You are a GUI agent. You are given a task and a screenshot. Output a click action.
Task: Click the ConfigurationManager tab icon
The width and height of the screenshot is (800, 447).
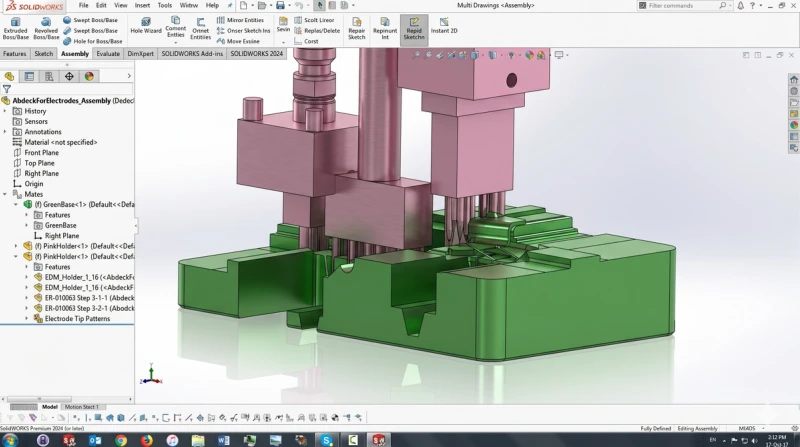coord(49,77)
